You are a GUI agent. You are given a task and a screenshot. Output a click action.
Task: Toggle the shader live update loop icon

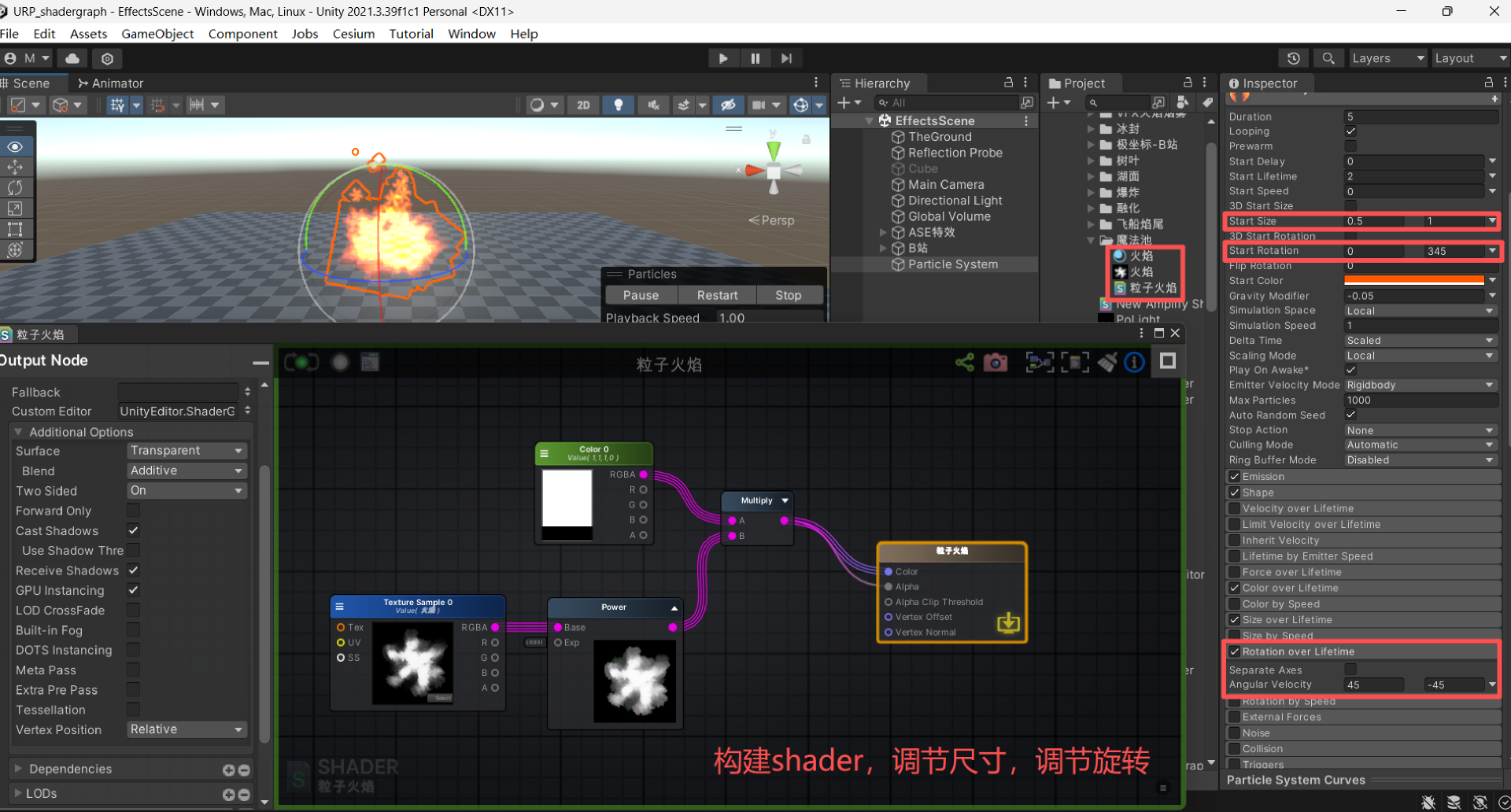click(301, 362)
